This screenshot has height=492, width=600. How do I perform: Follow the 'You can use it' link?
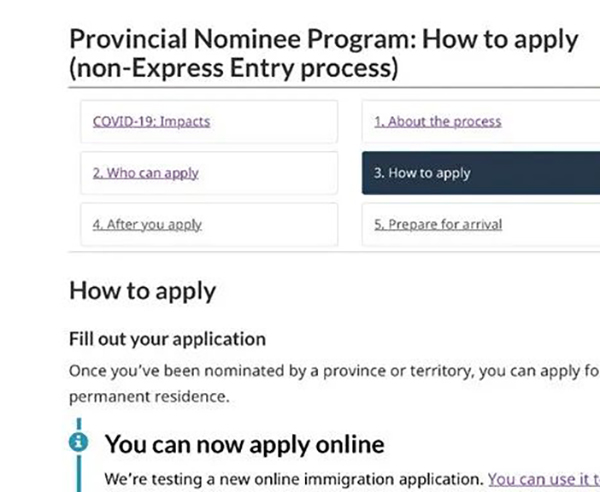pyautogui.click(x=544, y=479)
